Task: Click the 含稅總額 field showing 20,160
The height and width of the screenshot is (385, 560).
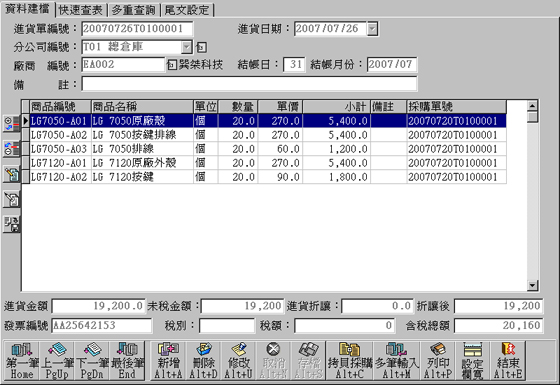Action: [x=499, y=325]
